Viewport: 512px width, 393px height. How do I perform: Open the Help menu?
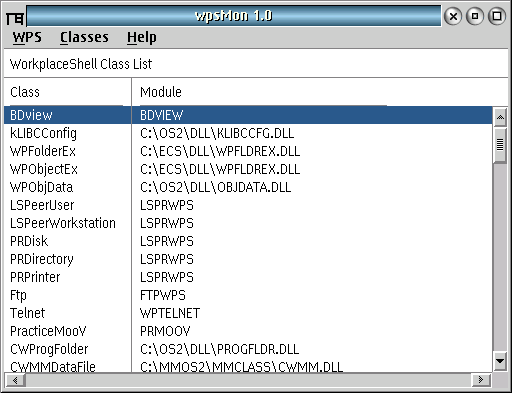point(142,37)
